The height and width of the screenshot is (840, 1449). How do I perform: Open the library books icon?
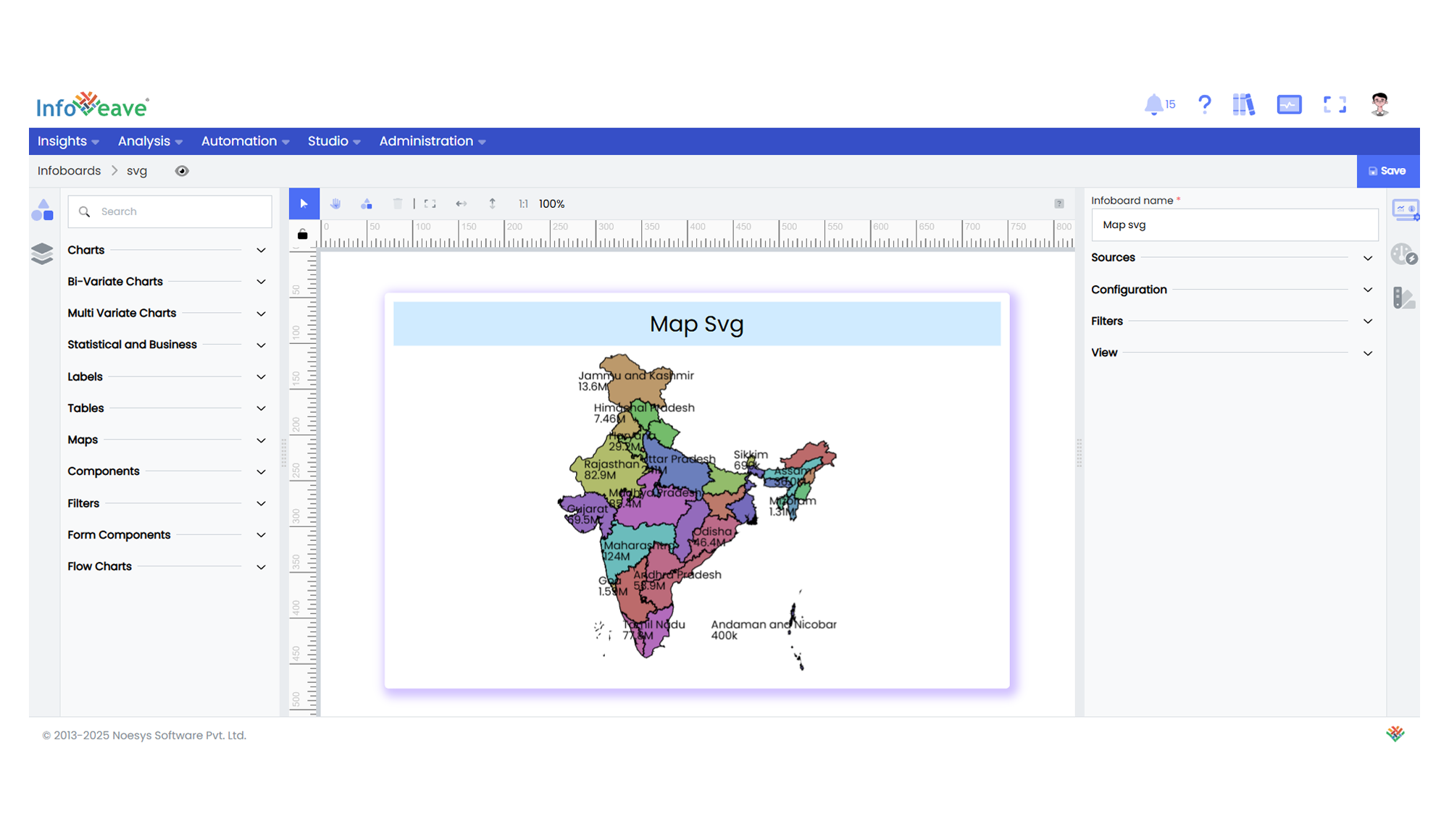(x=1244, y=104)
